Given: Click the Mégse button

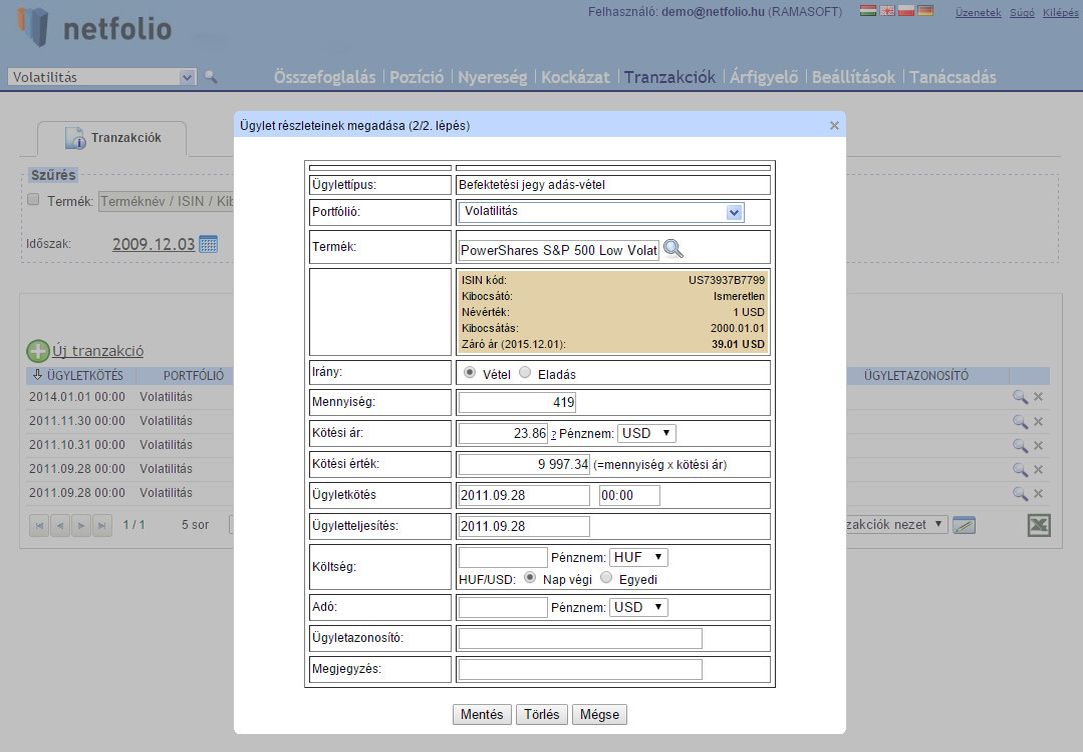Looking at the screenshot, I should [x=600, y=715].
